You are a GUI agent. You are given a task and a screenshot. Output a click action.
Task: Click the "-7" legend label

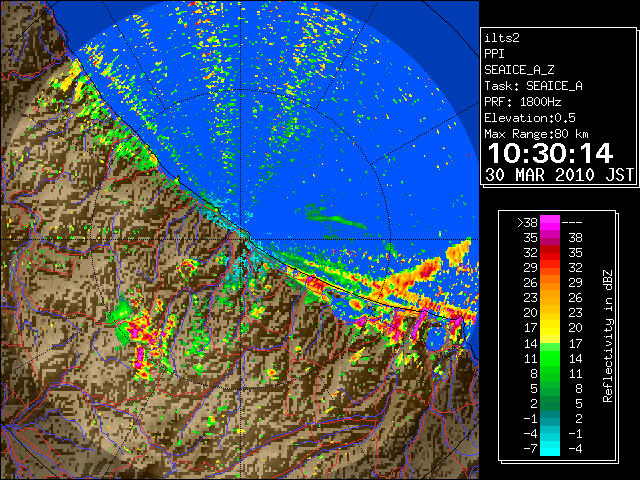point(530,448)
